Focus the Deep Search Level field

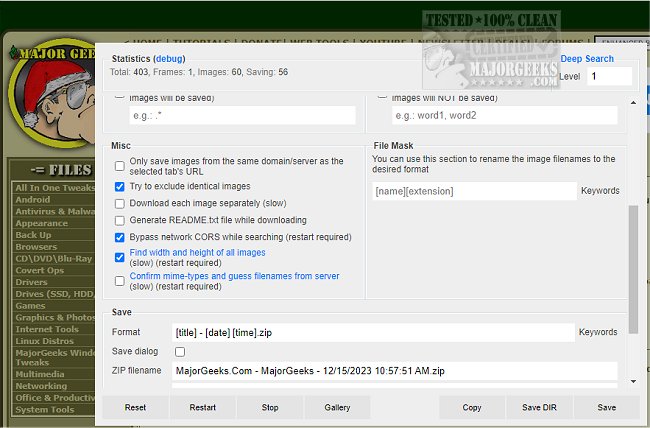(x=609, y=76)
